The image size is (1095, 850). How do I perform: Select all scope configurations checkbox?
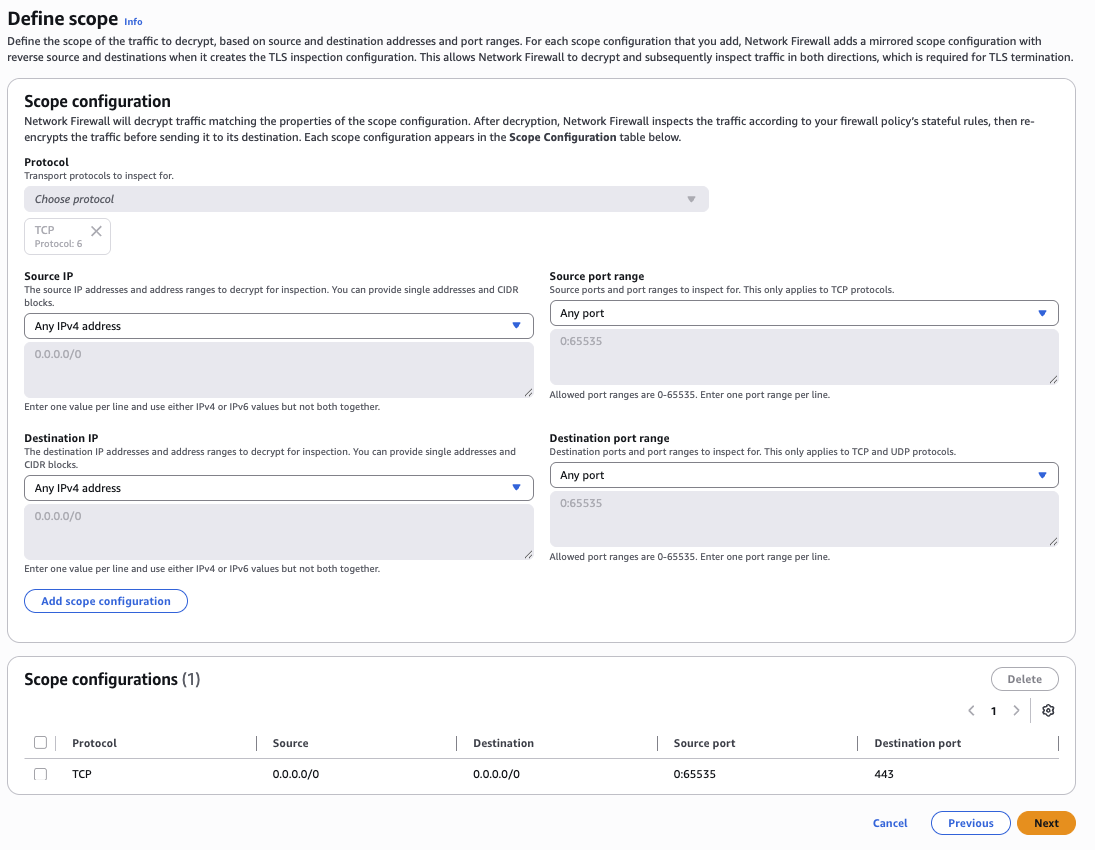40,743
